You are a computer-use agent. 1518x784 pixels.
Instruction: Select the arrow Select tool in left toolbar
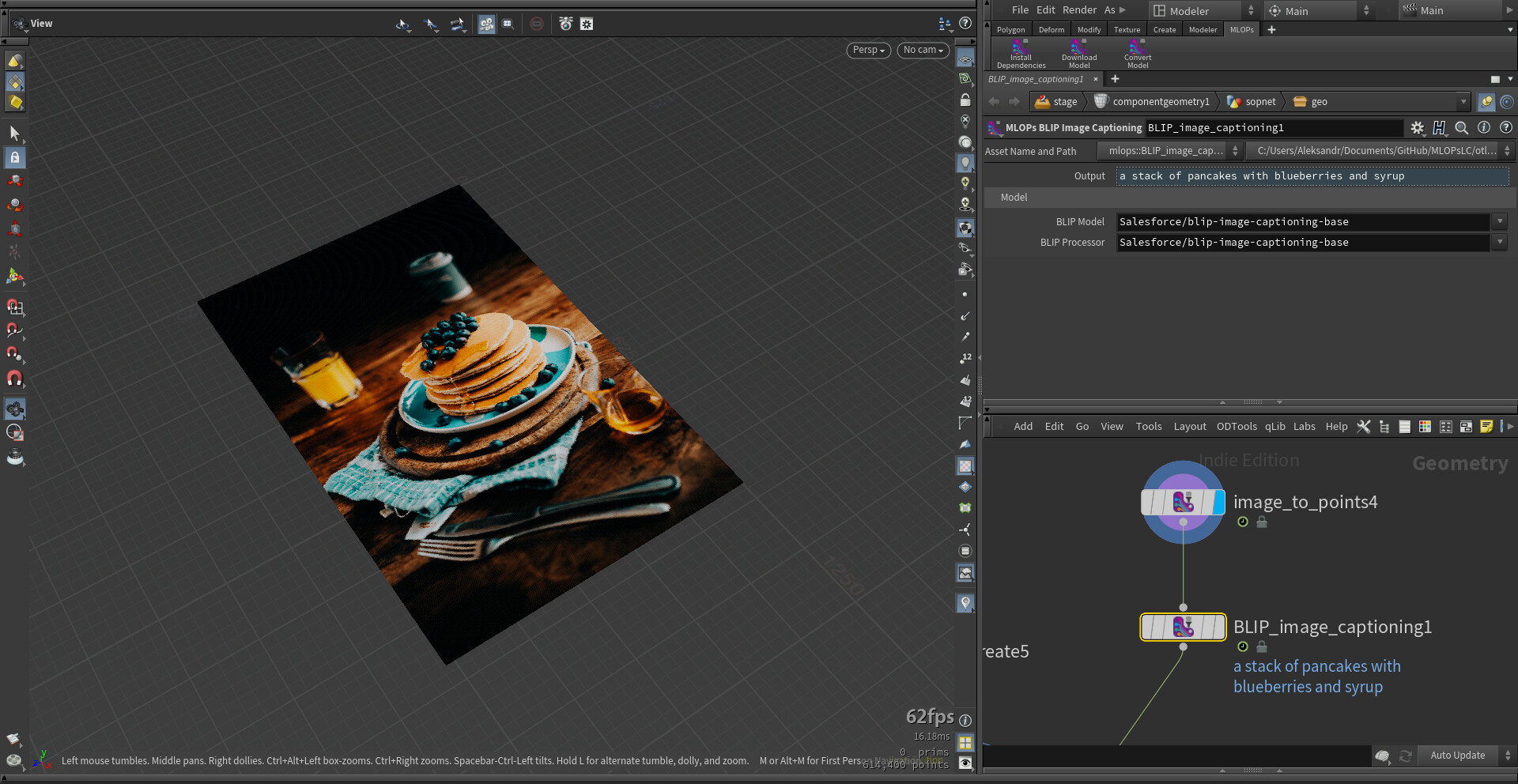coord(14,133)
